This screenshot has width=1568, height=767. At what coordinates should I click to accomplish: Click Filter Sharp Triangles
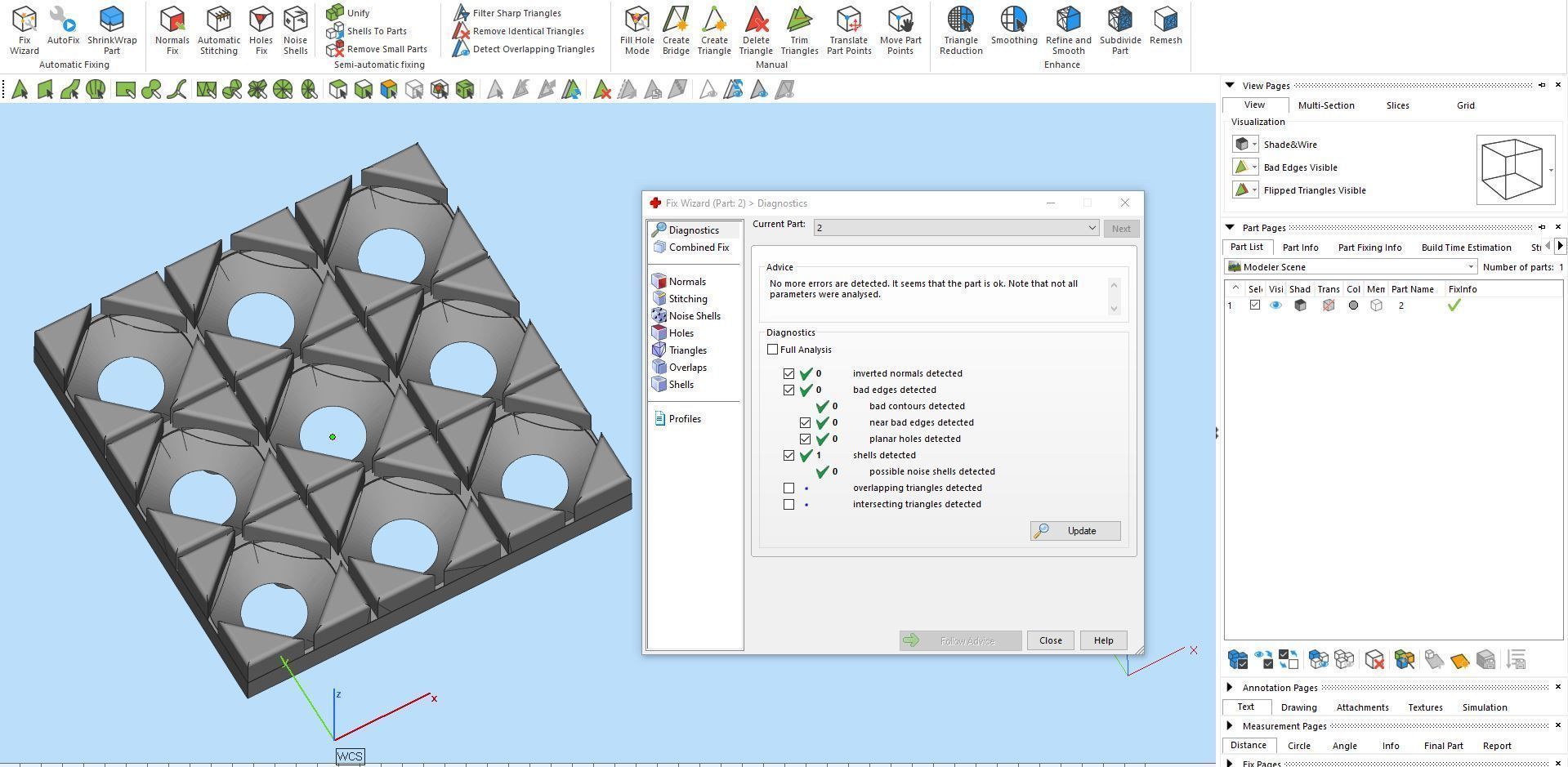click(x=507, y=13)
